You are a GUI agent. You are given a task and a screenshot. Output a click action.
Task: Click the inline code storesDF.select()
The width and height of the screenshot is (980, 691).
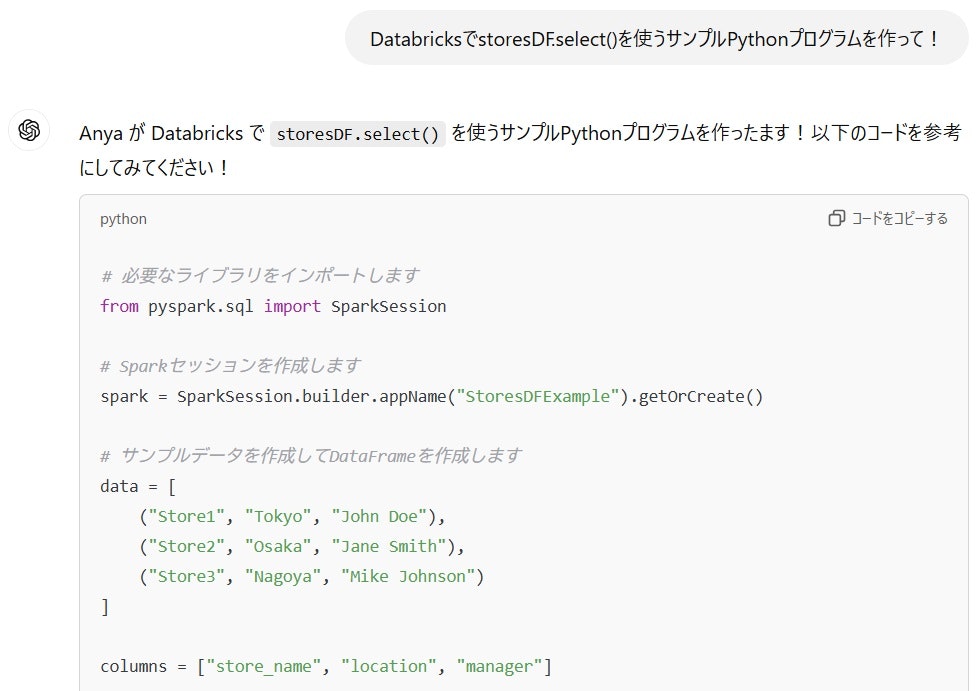(x=358, y=134)
